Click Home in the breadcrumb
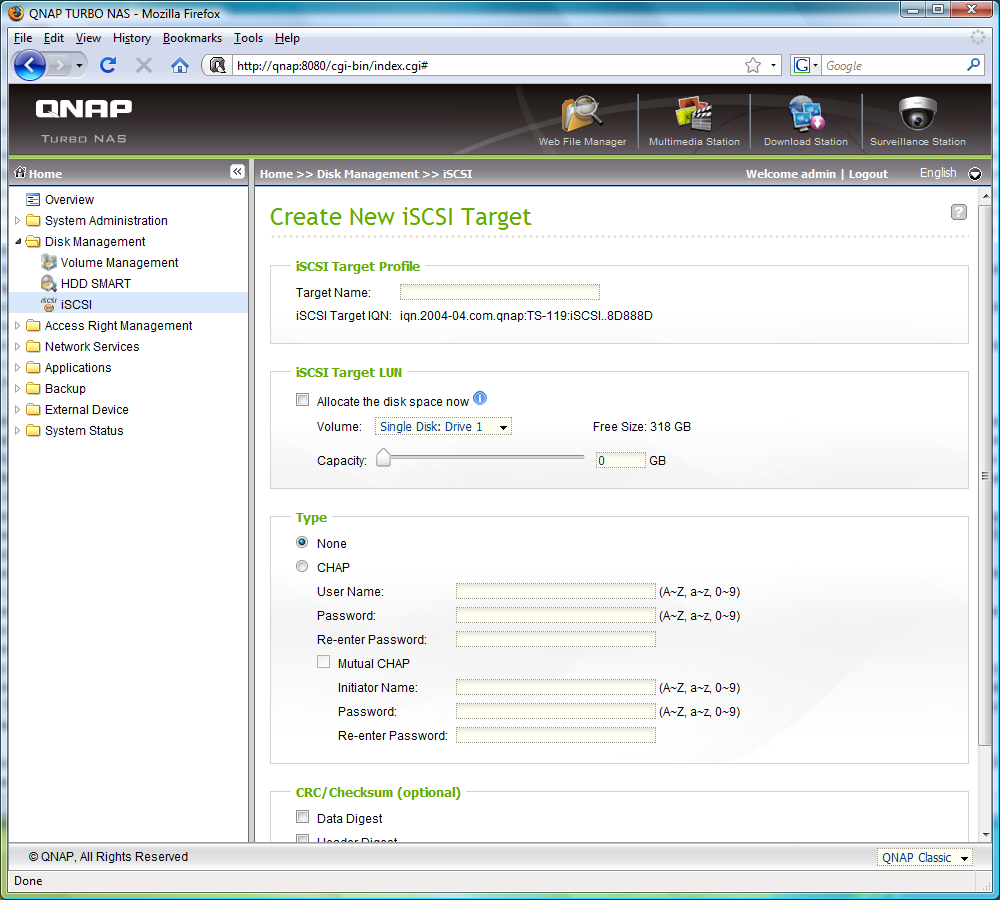The width and height of the screenshot is (1000, 900). coord(276,174)
